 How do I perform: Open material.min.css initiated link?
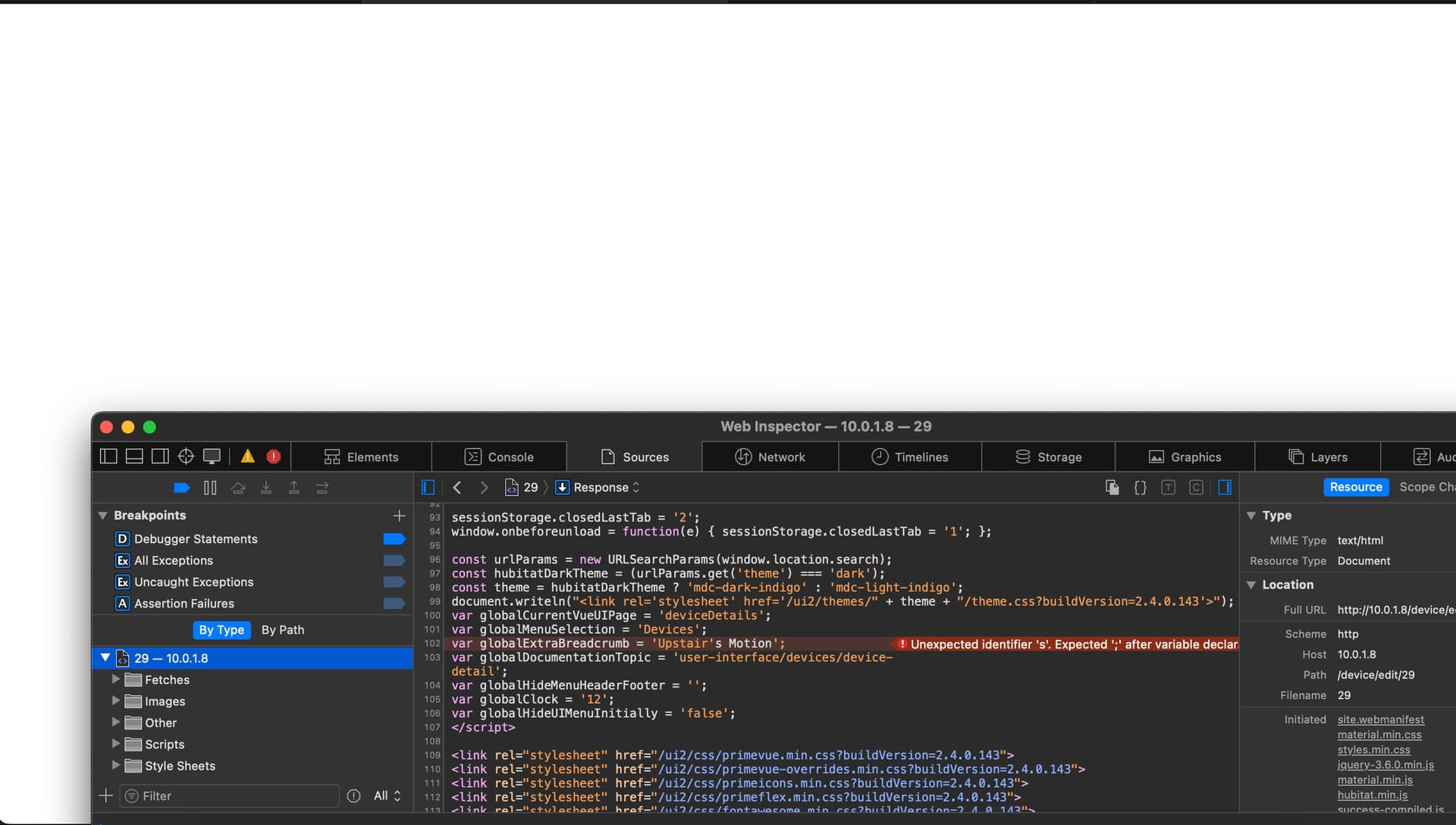click(x=1379, y=735)
